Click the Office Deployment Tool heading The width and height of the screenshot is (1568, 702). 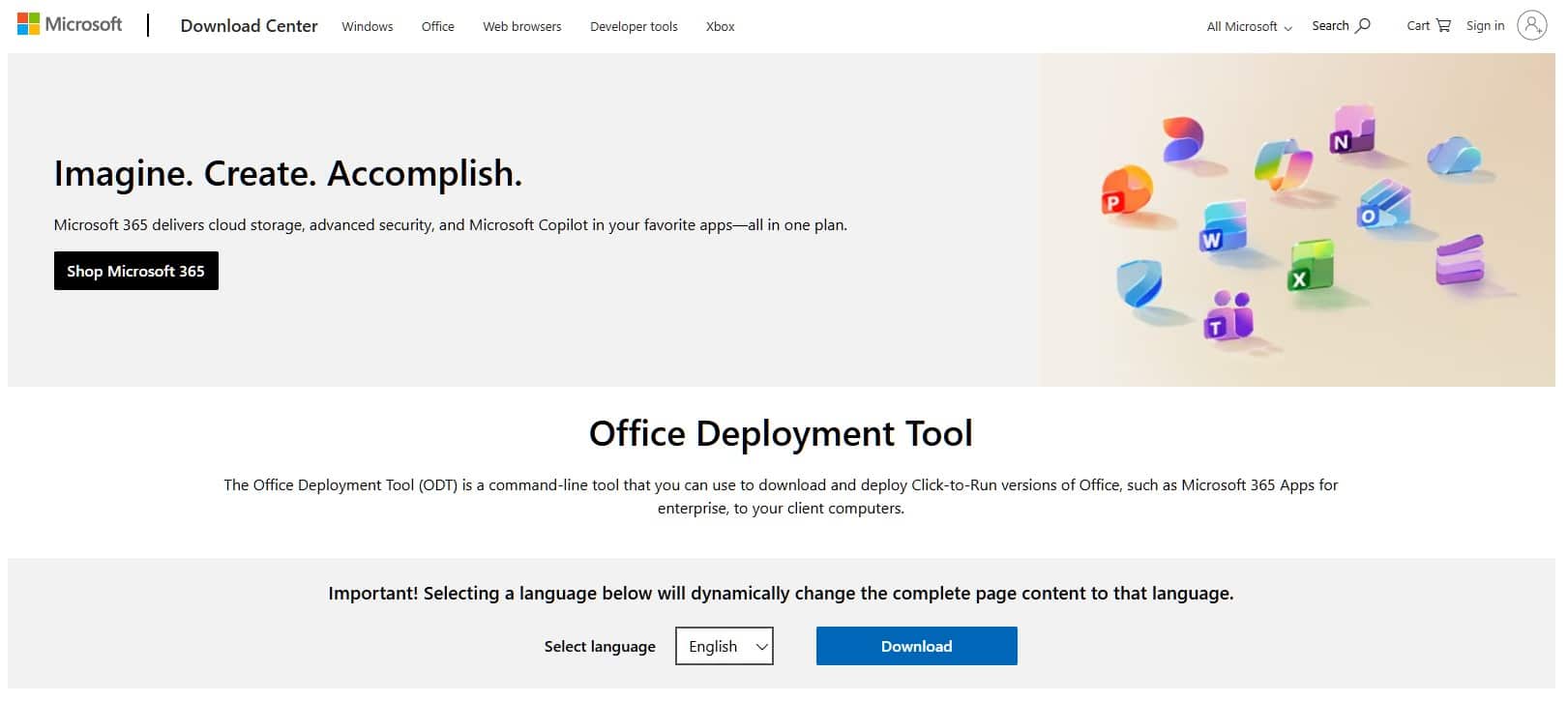tap(781, 433)
